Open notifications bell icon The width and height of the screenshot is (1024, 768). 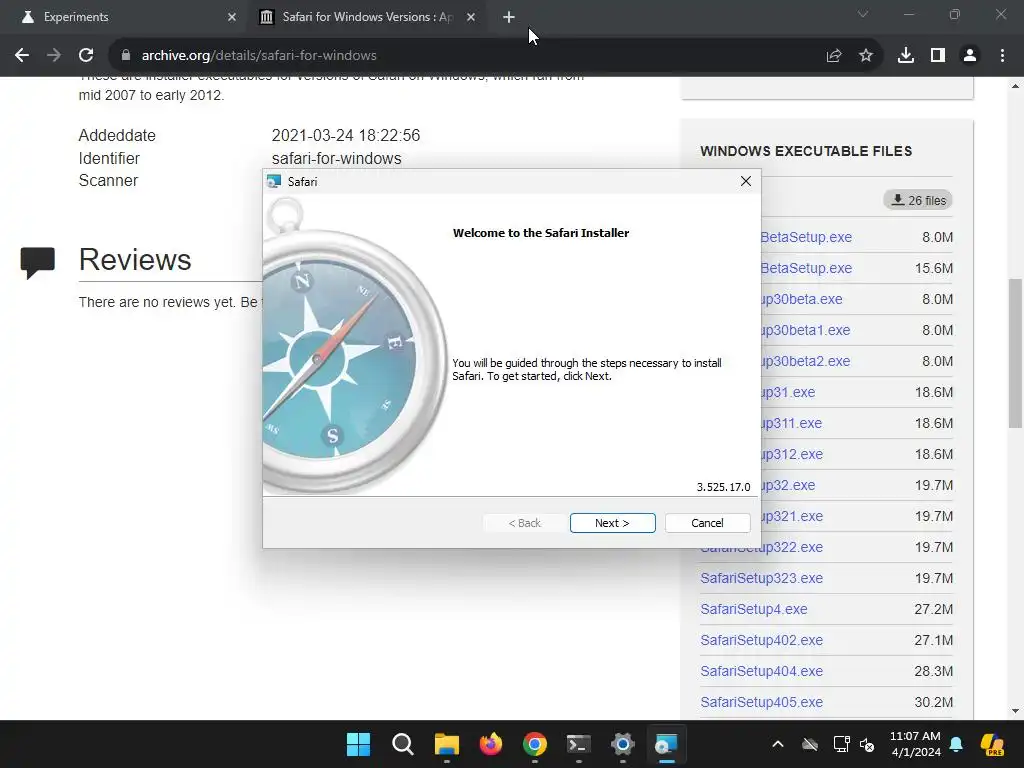pyautogui.click(x=956, y=744)
